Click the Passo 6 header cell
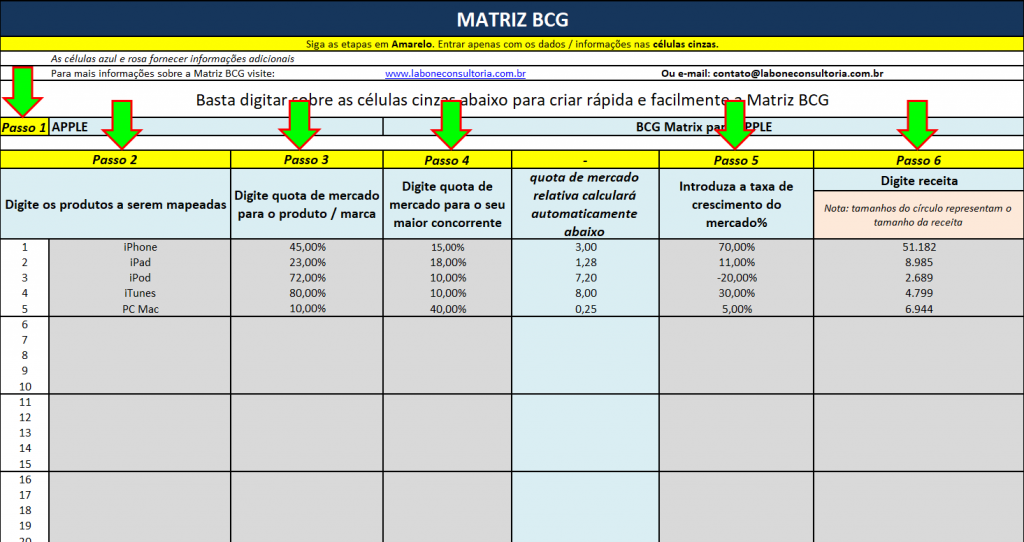Screen dimensions: 1024x542 pyautogui.click(x=918, y=160)
